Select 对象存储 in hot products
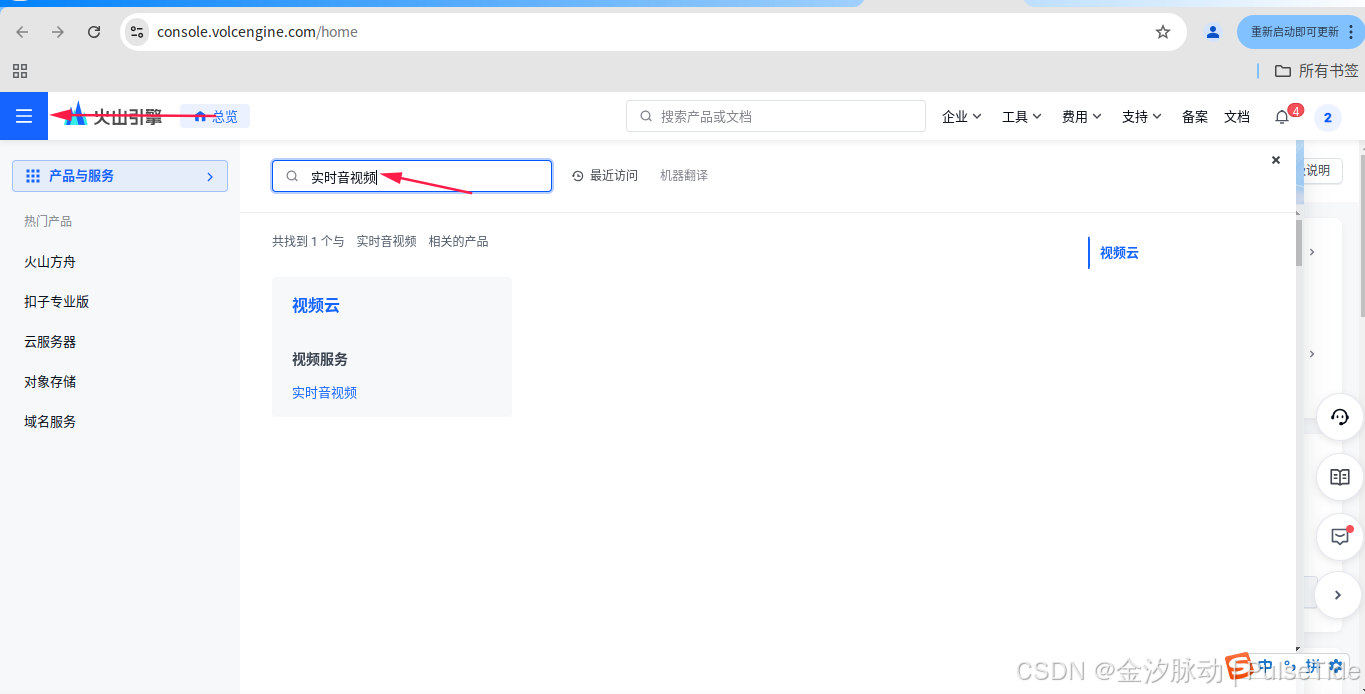Image resolution: width=1365 pixels, height=694 pixels. click(x=50, y=382)
